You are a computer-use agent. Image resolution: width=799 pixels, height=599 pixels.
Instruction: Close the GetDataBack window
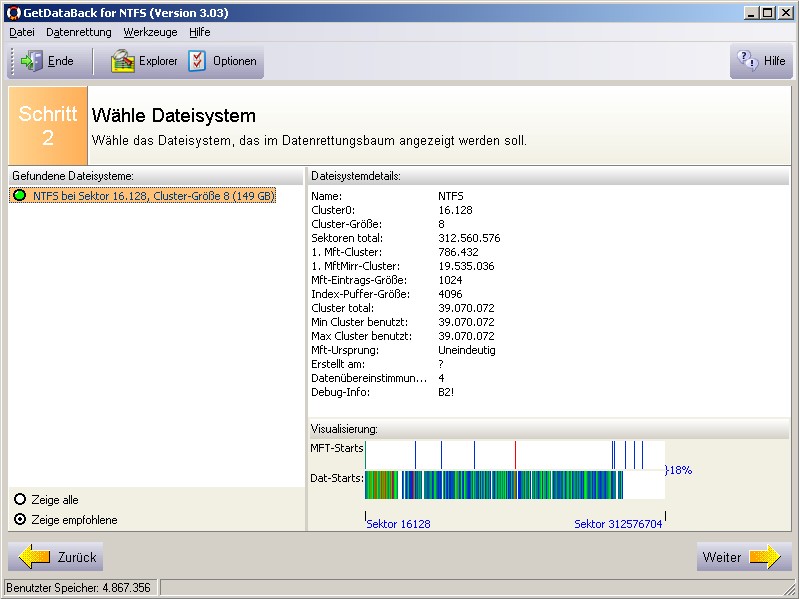(786, 13)
